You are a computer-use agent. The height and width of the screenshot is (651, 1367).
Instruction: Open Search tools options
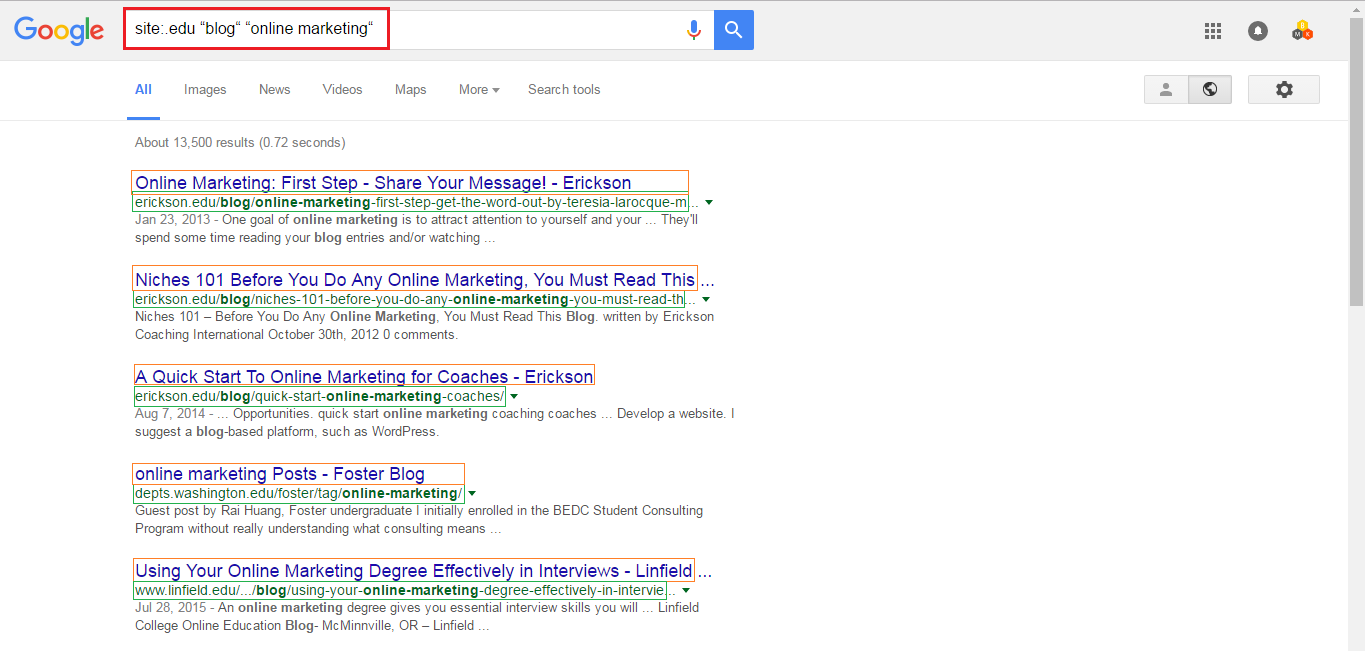[x=564, y=89]
